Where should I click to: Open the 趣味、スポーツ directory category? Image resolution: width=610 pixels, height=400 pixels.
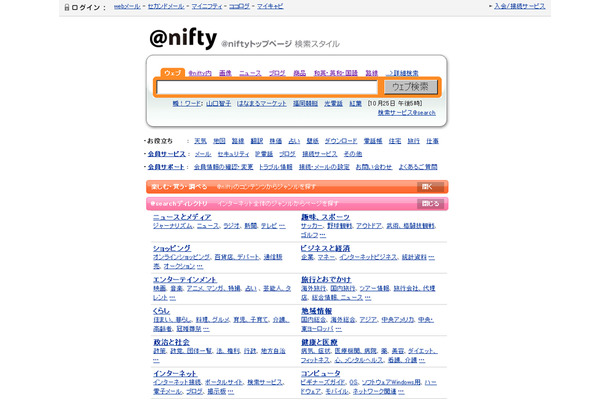click(325, 217)
